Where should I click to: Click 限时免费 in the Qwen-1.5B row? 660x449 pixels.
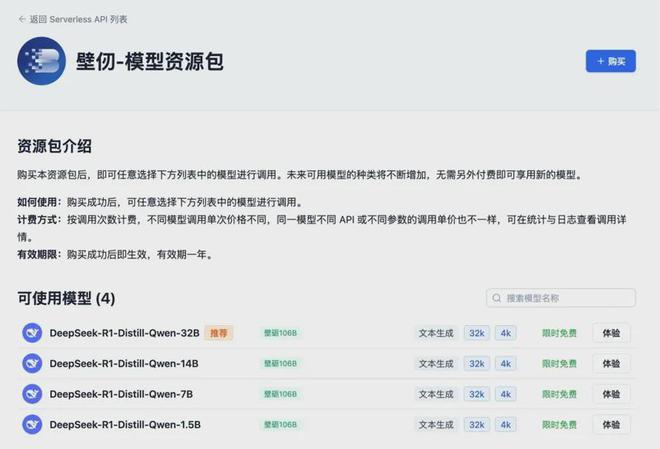[559, 425]
